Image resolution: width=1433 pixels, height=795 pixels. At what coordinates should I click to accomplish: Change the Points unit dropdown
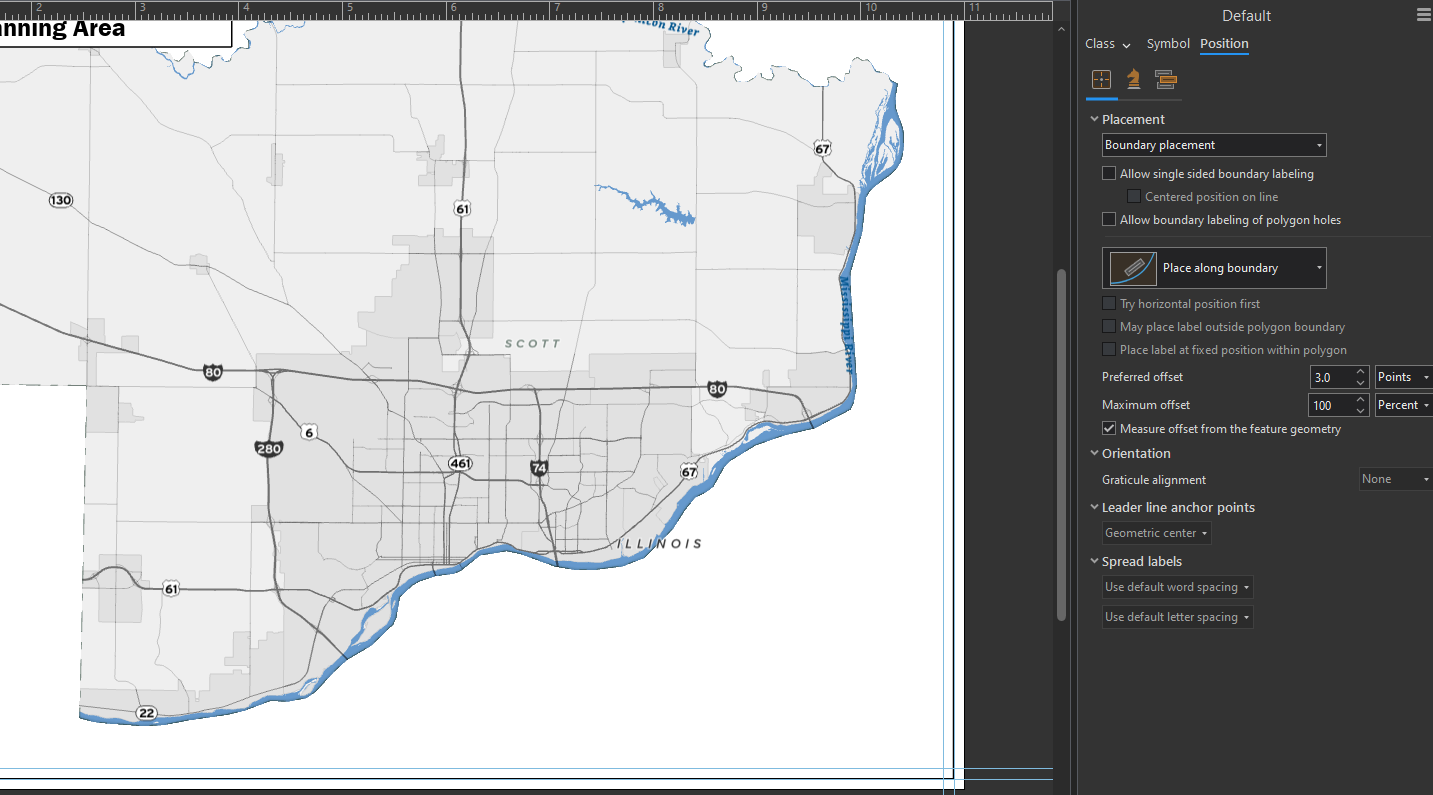[x=1403, y=377]
